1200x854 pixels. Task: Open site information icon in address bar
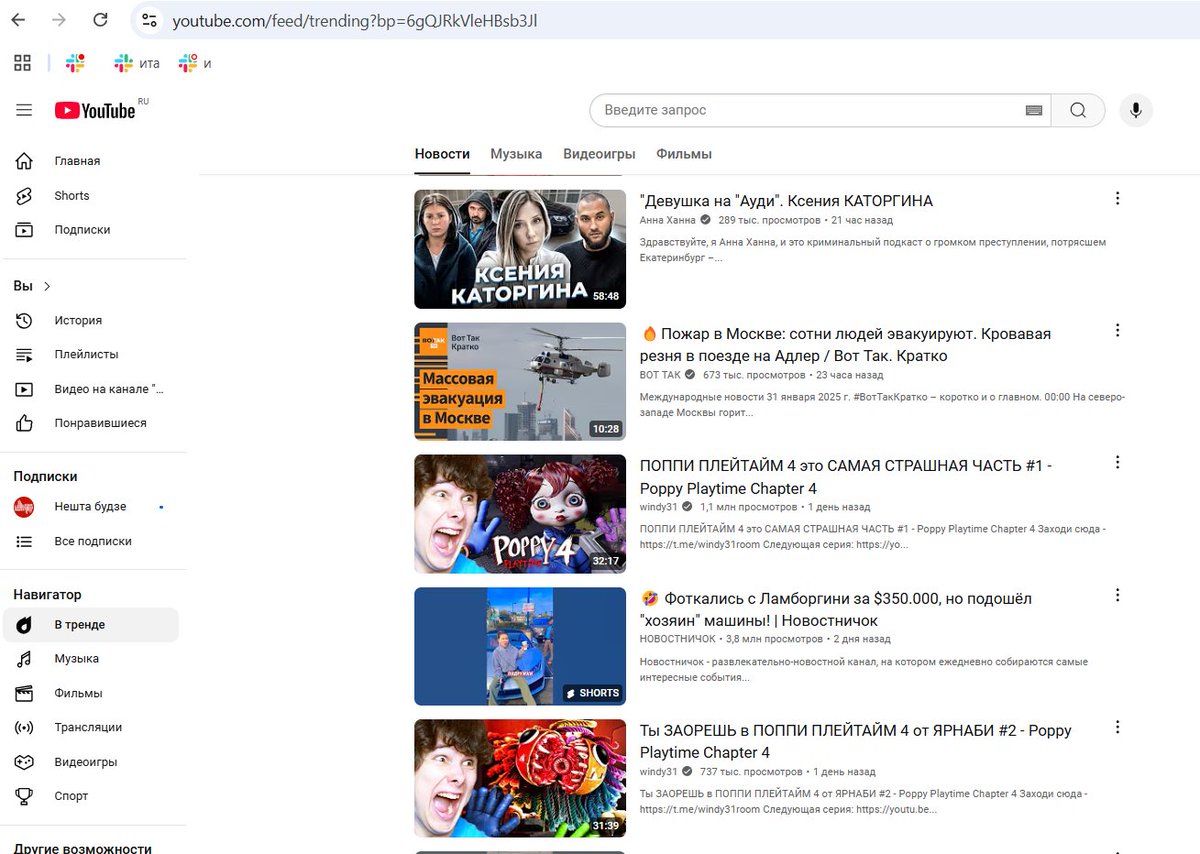pos(149,20)
